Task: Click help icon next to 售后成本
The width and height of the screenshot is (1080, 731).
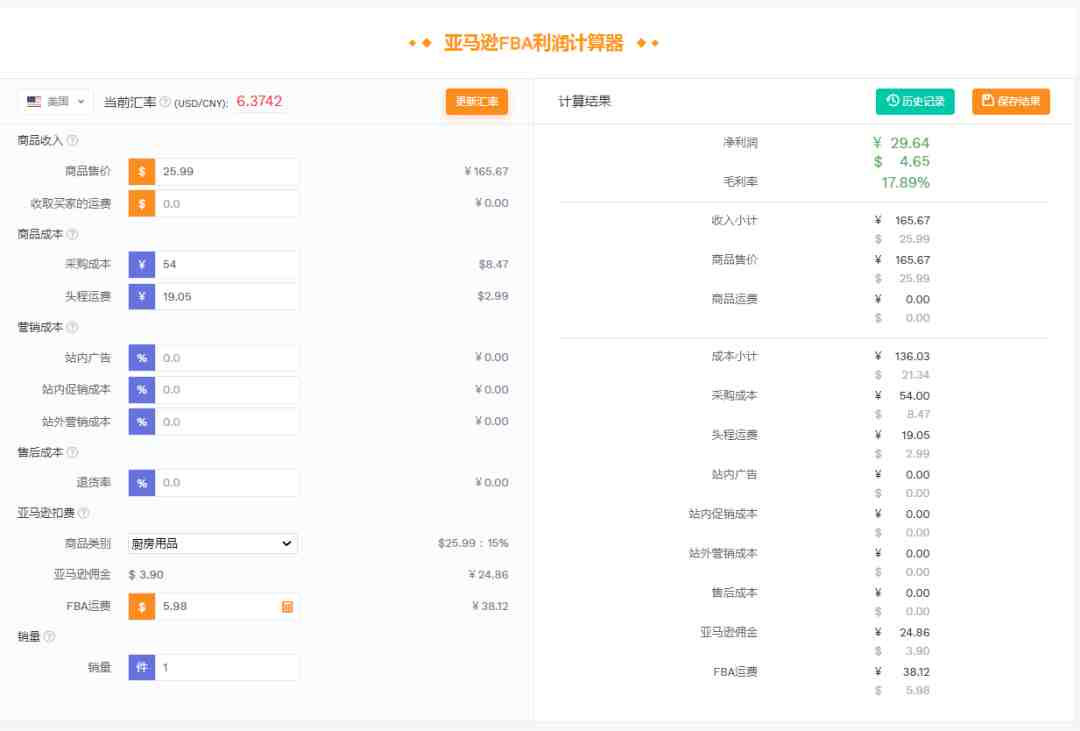Action: coord(72,453)
